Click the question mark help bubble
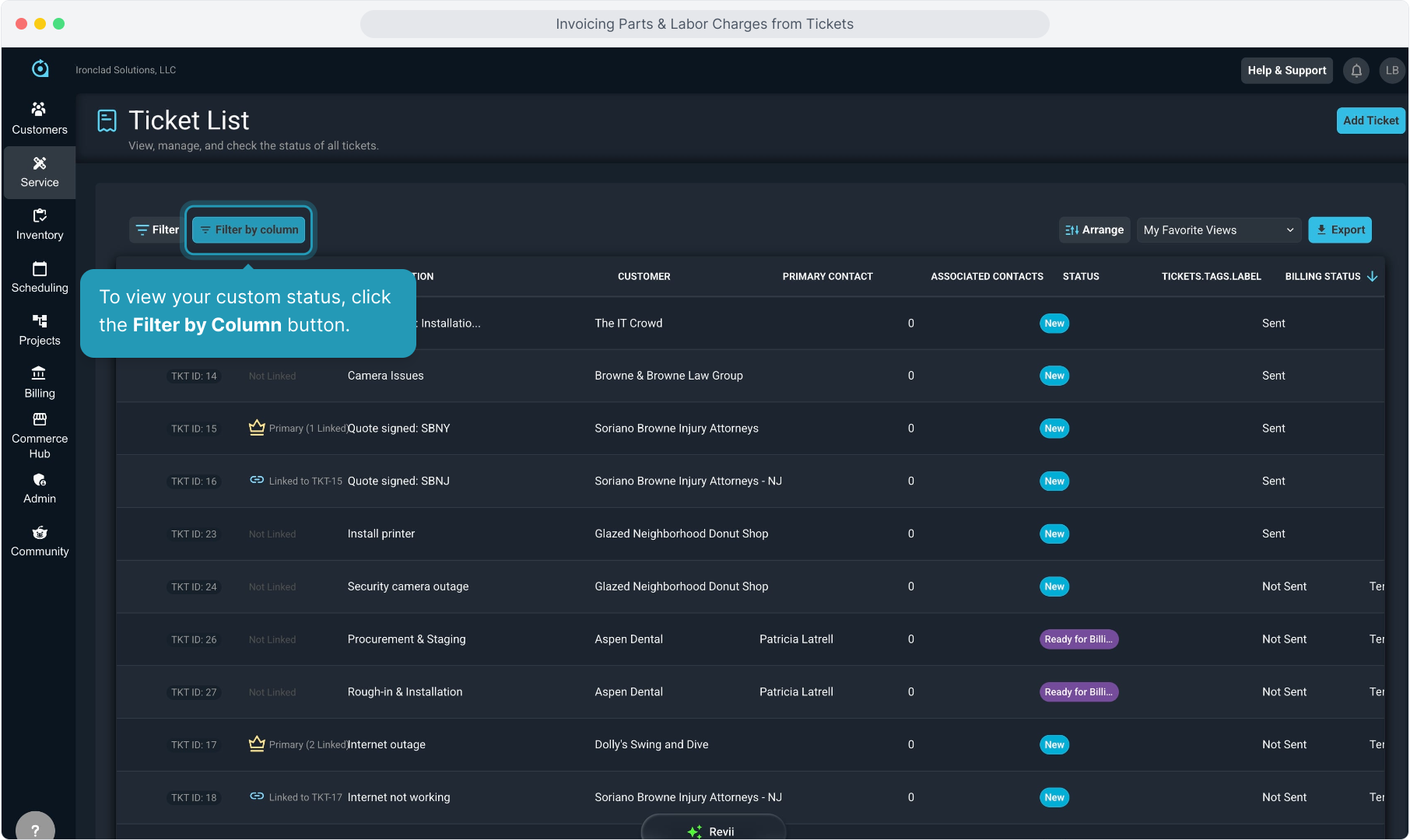 35,828
